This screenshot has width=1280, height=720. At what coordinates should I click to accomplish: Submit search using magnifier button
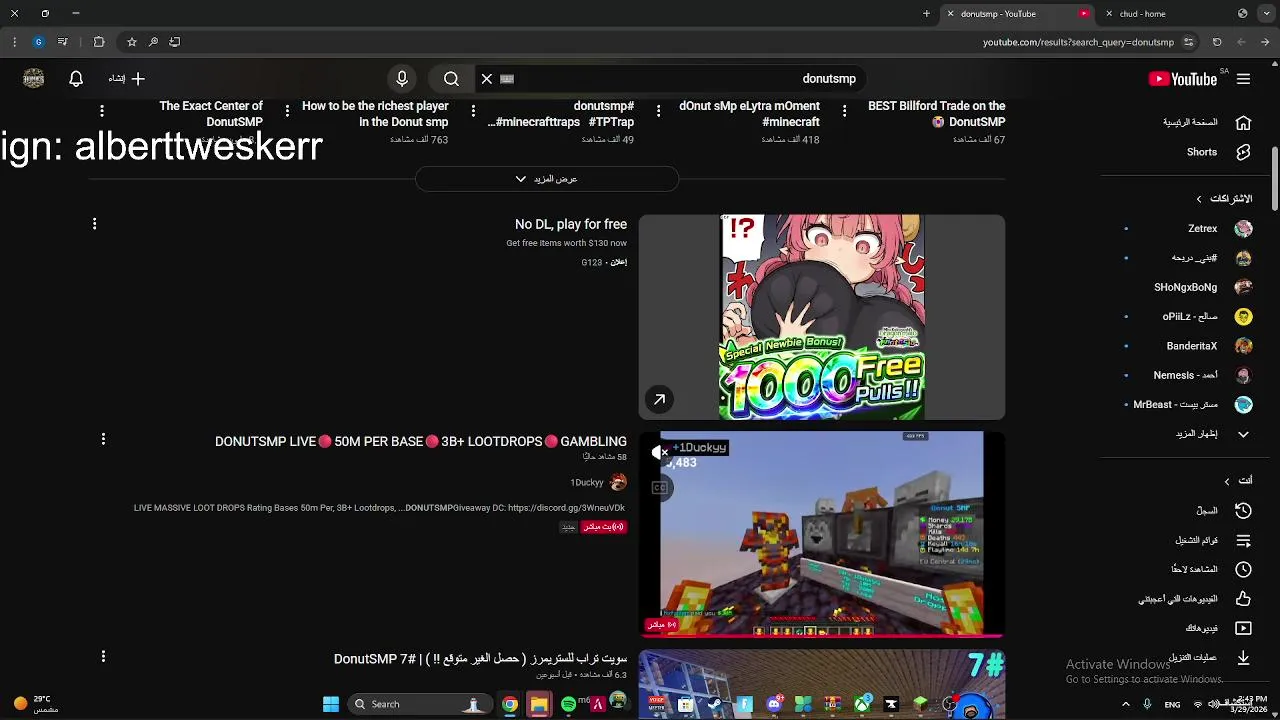(451, 79)
